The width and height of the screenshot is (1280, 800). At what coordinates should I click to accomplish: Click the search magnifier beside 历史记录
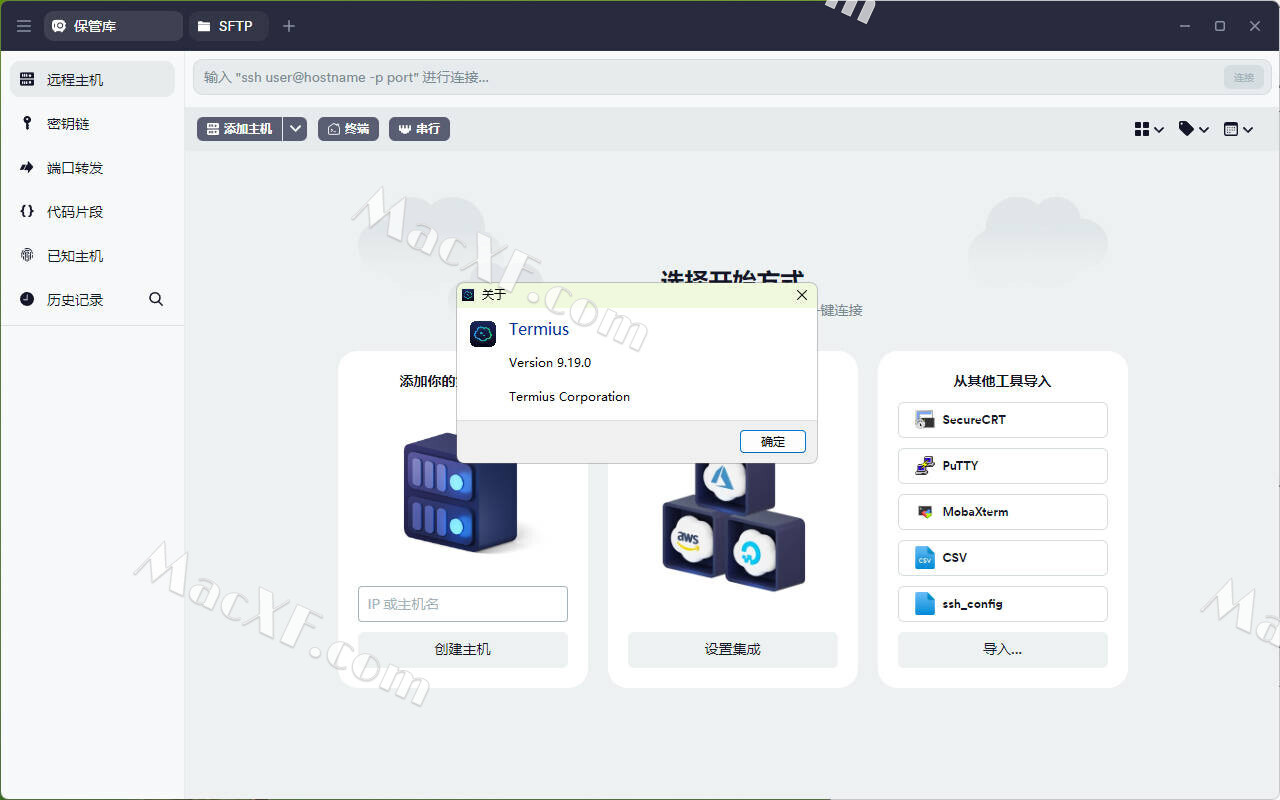(156, 299)
